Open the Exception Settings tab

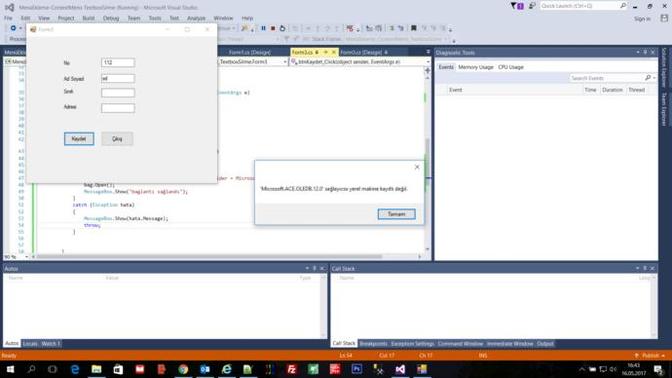pos(412,344)
